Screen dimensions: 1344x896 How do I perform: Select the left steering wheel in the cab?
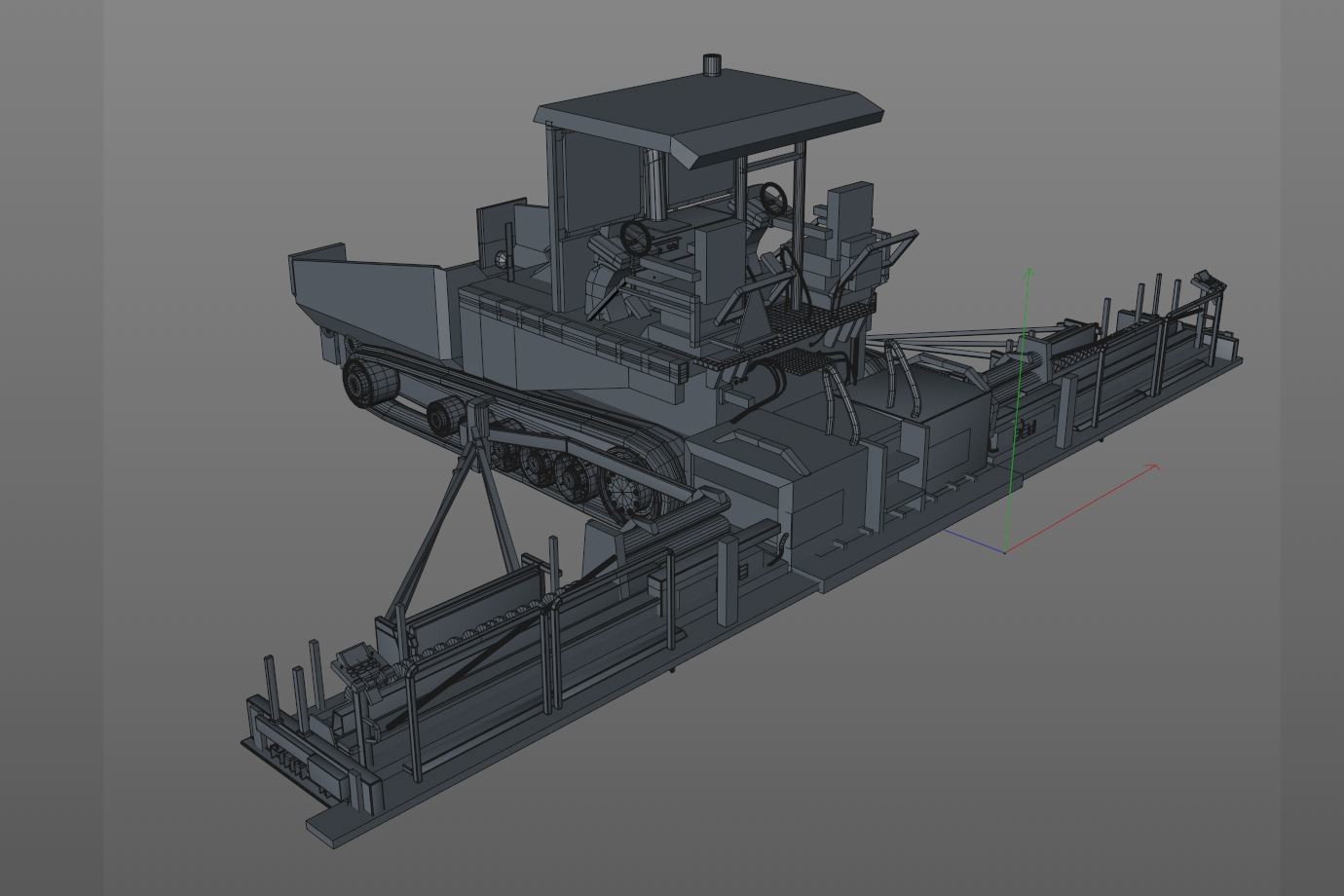point(637,237)
